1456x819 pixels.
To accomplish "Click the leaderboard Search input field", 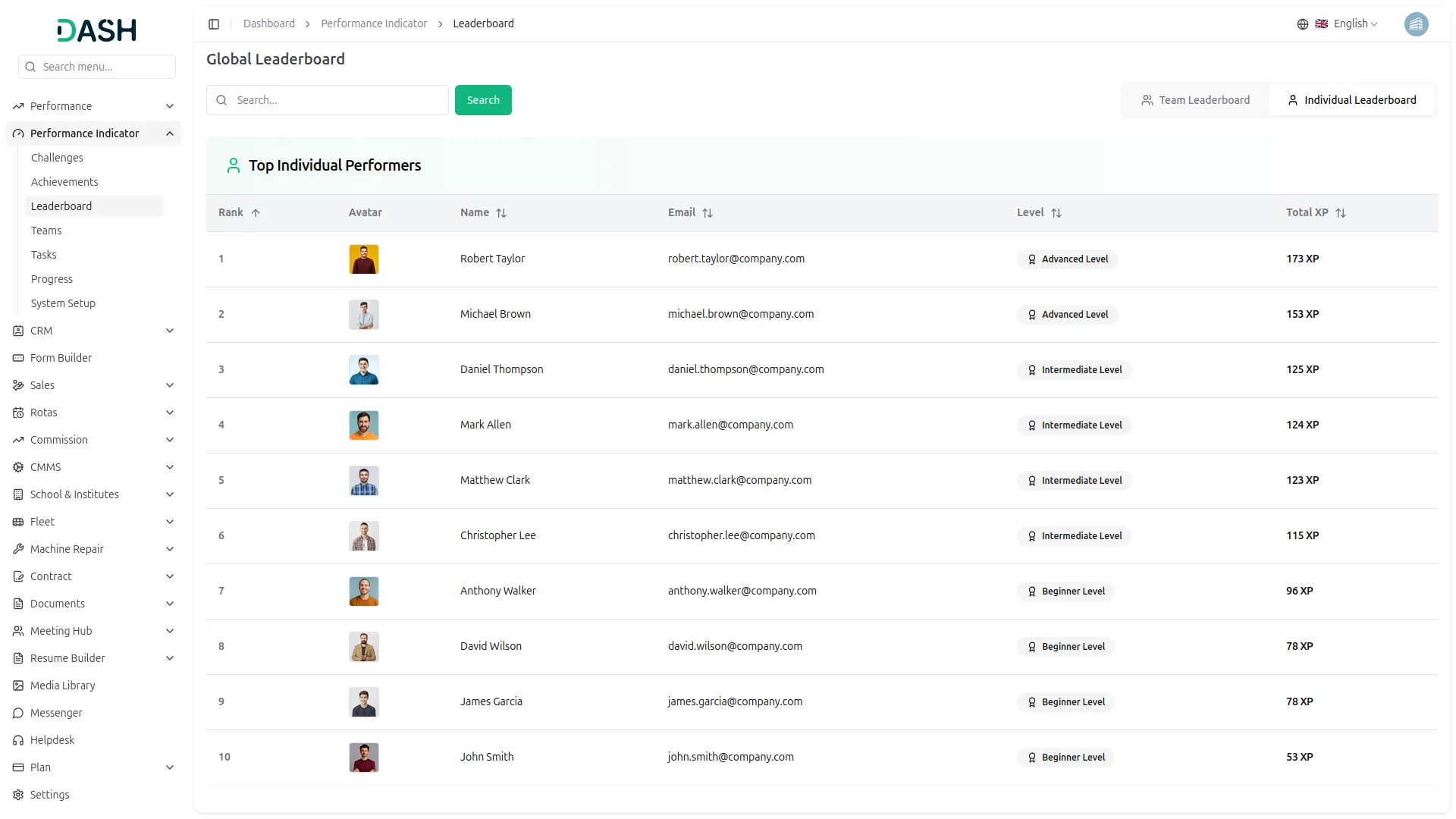I will pos(328,100).
